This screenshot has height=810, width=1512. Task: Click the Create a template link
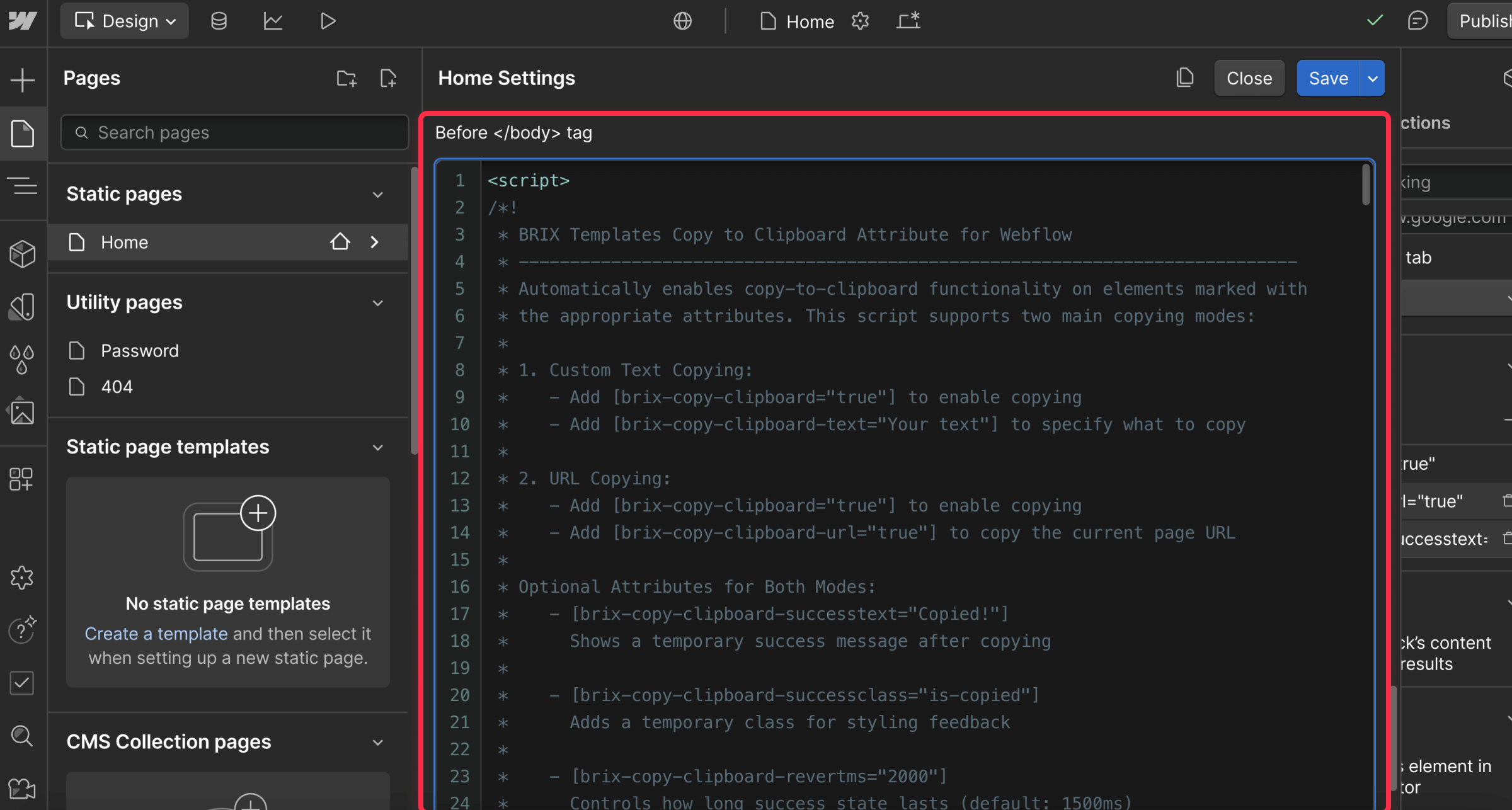tap(156, 634)
